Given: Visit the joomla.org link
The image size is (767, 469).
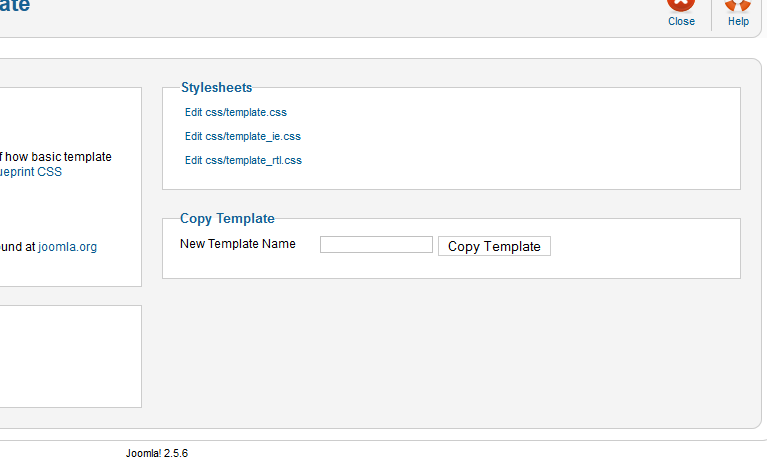Looking at the screenshot, I should 68,247.
